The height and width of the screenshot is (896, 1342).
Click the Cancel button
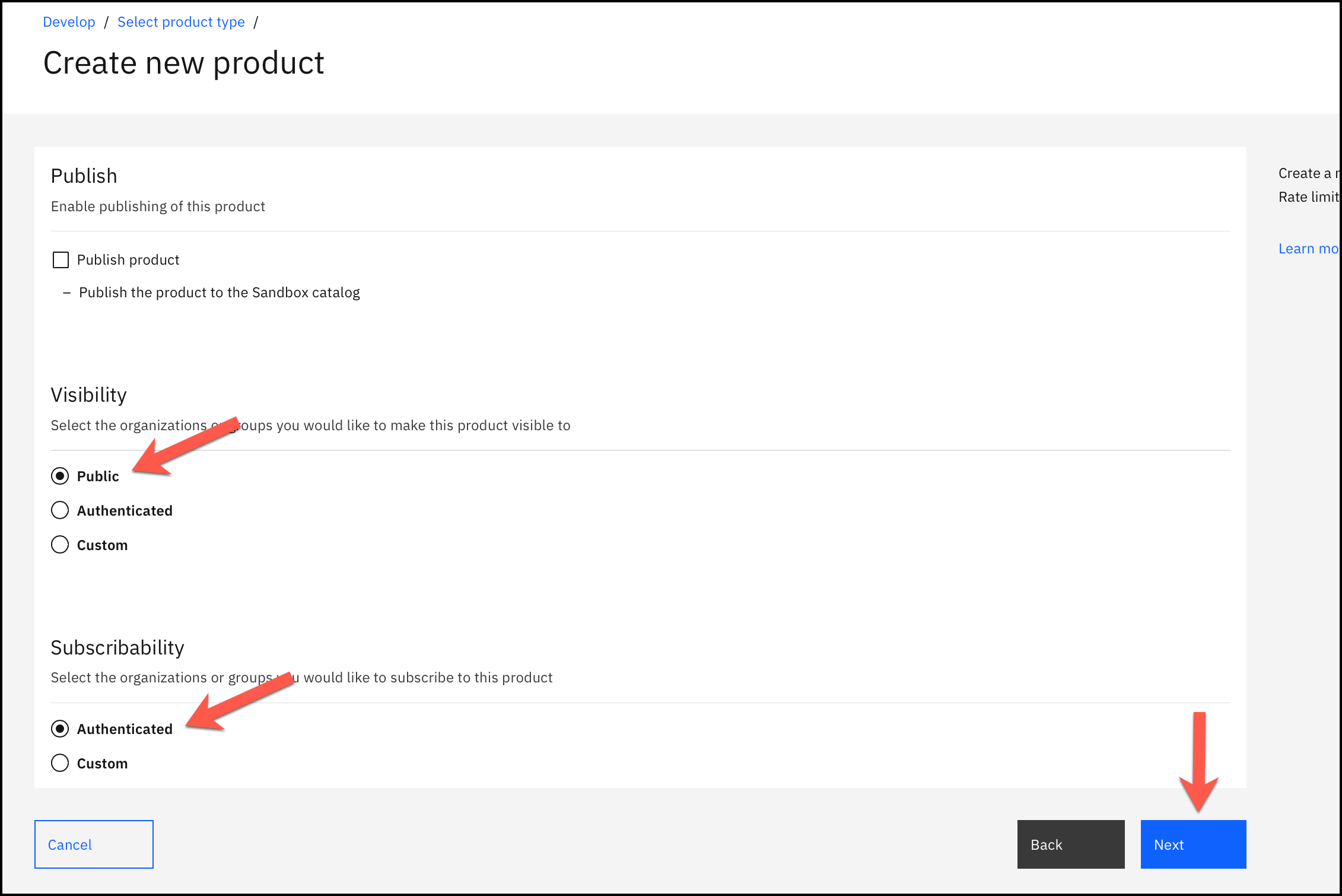tap(93, 844)
